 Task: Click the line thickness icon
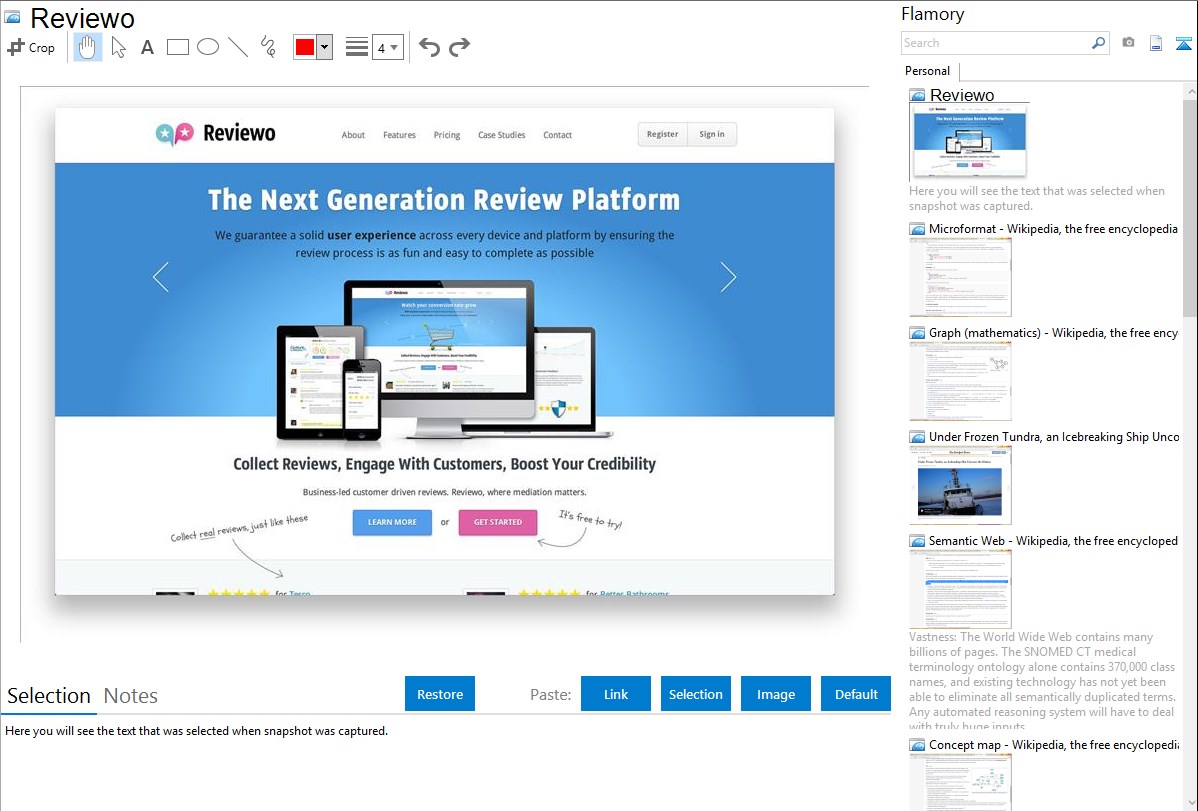(x=357, y=47)
